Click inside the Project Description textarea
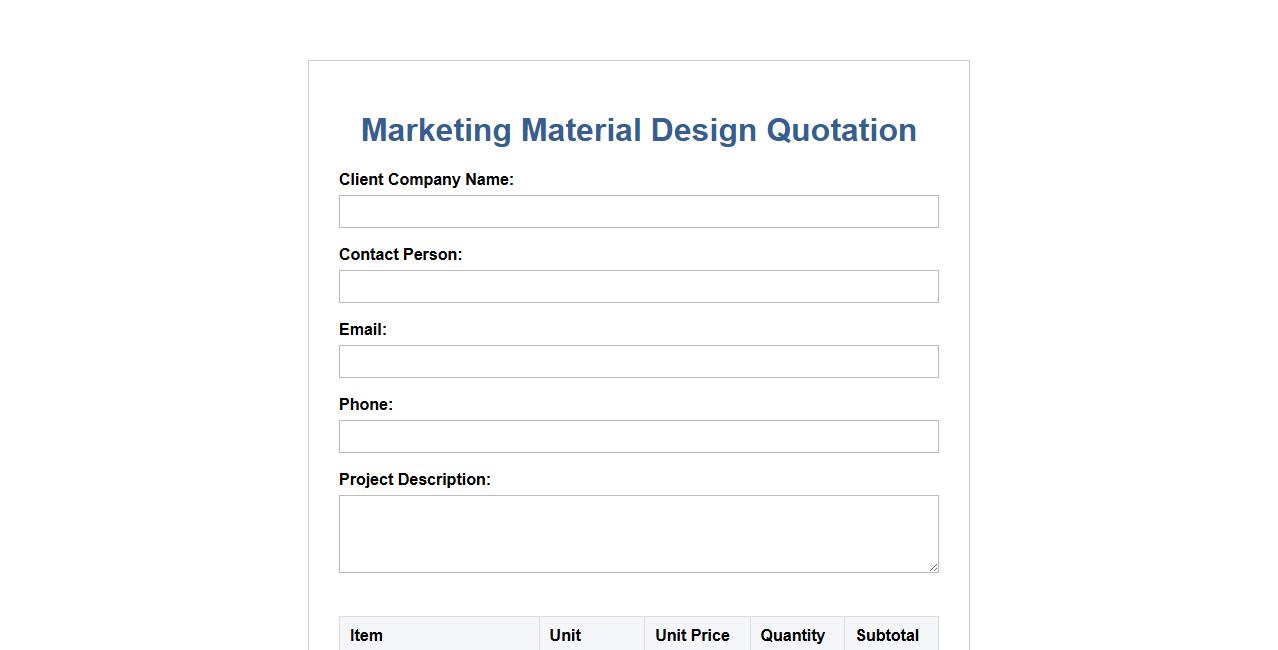1278x650 pixels. pos(638,534)
